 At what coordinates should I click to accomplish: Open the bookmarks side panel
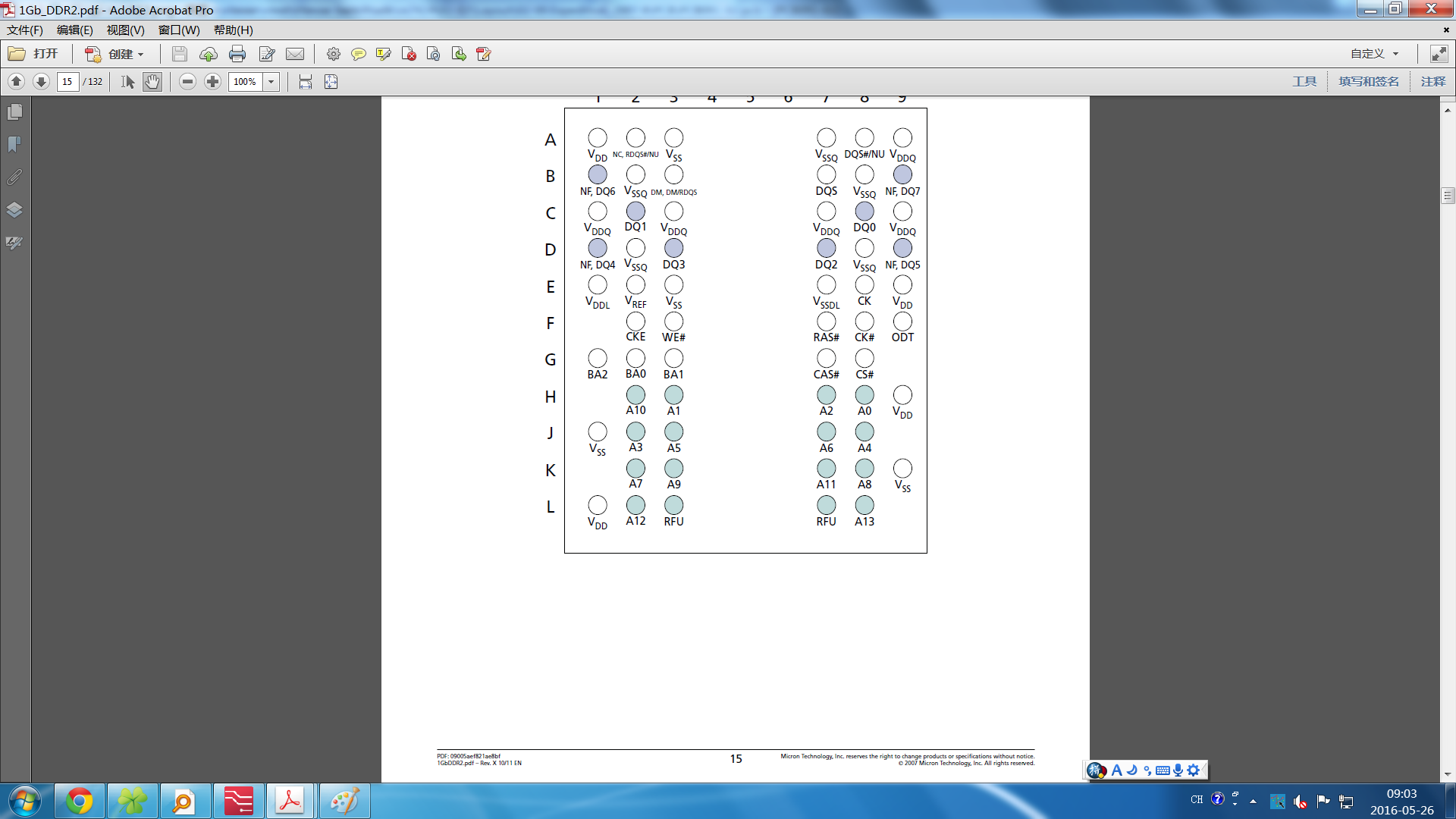[14, 144]
